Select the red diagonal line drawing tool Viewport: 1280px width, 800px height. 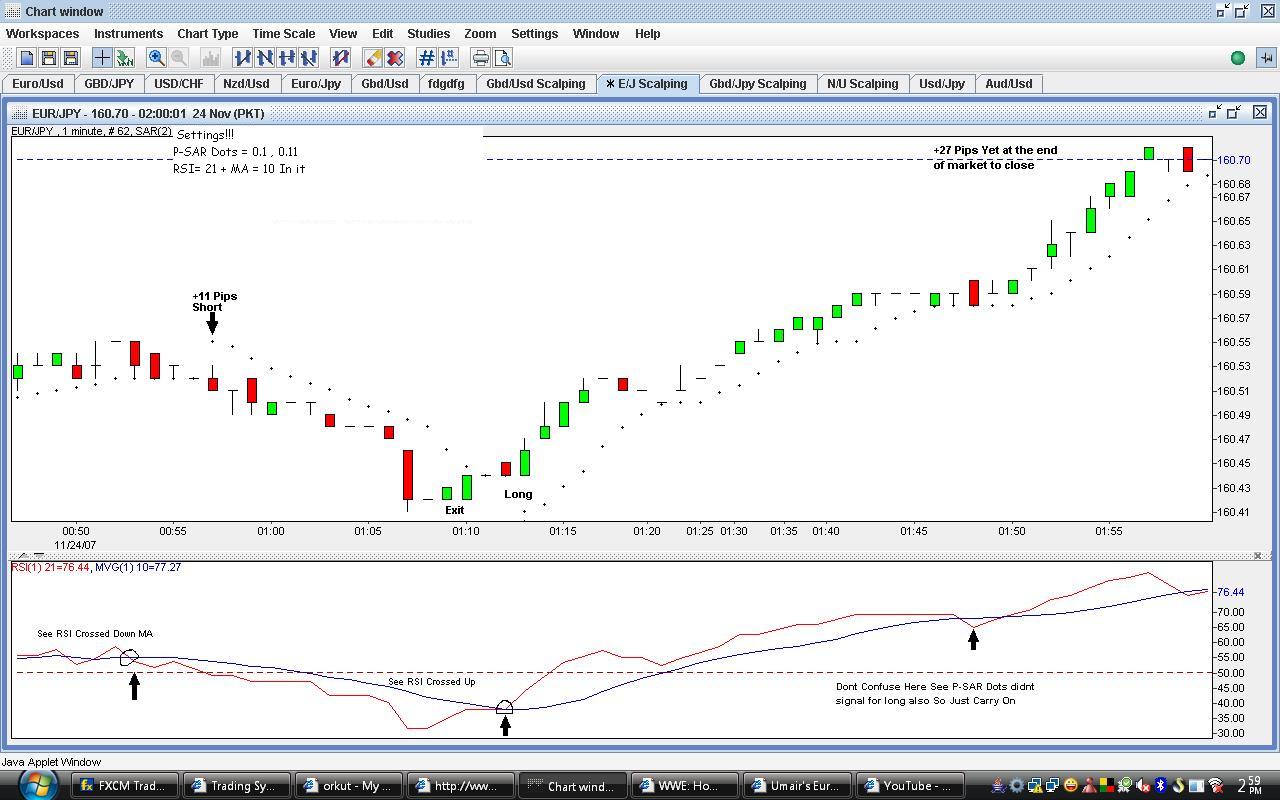(x=340, y=58)
